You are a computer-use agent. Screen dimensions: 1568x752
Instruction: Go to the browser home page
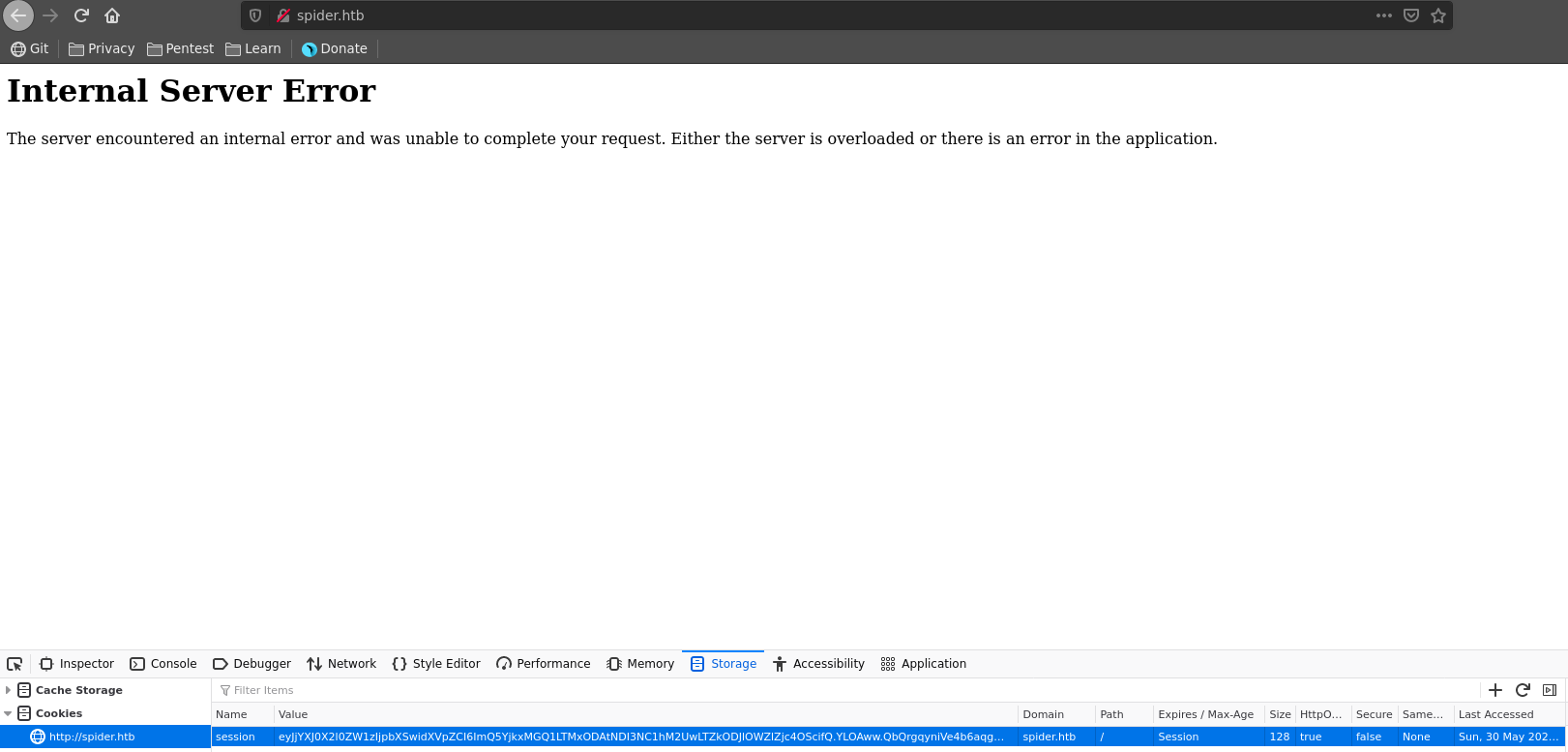tap(112, 15)
